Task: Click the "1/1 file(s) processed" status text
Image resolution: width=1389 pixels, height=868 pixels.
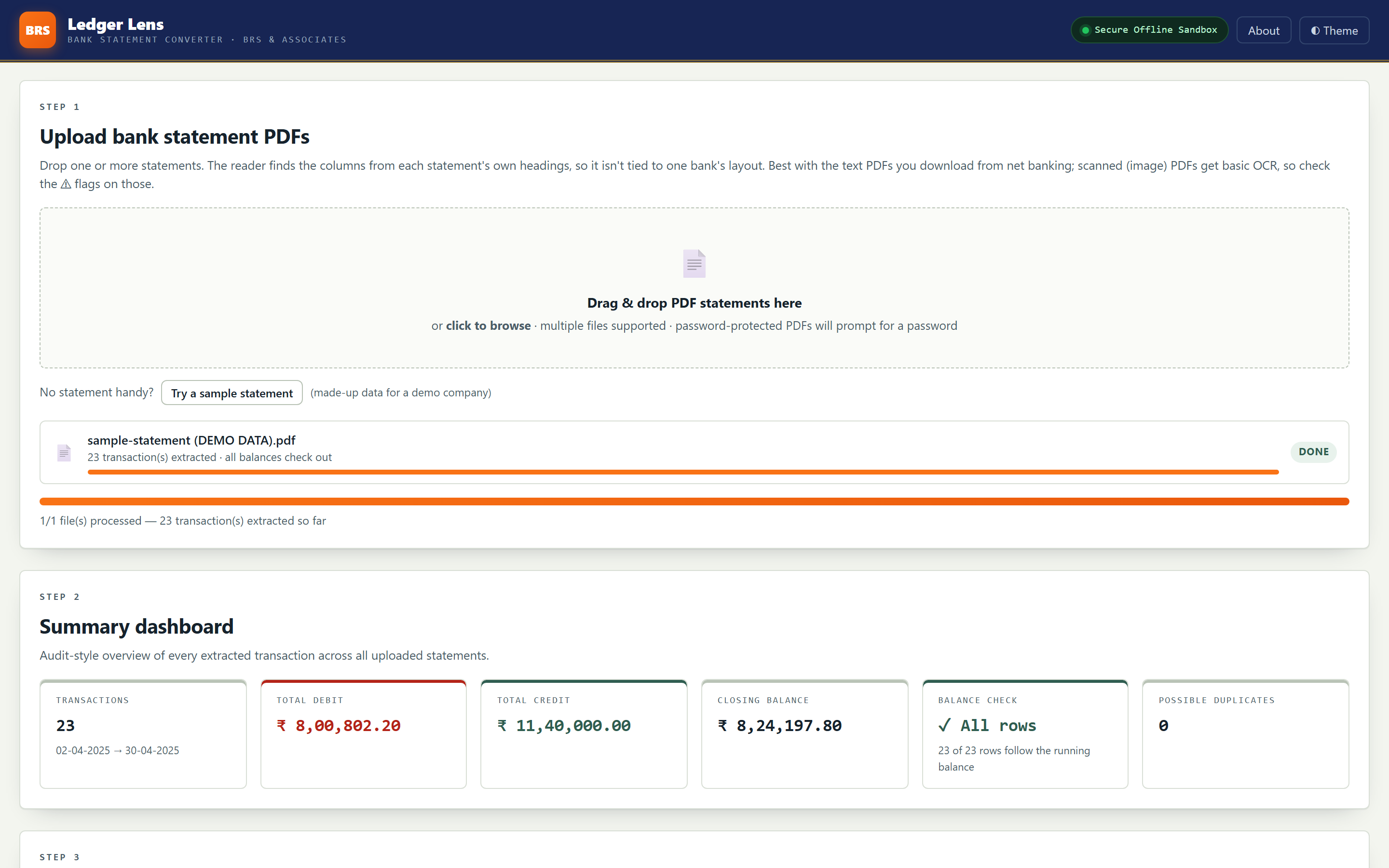Action: (182, 521)
